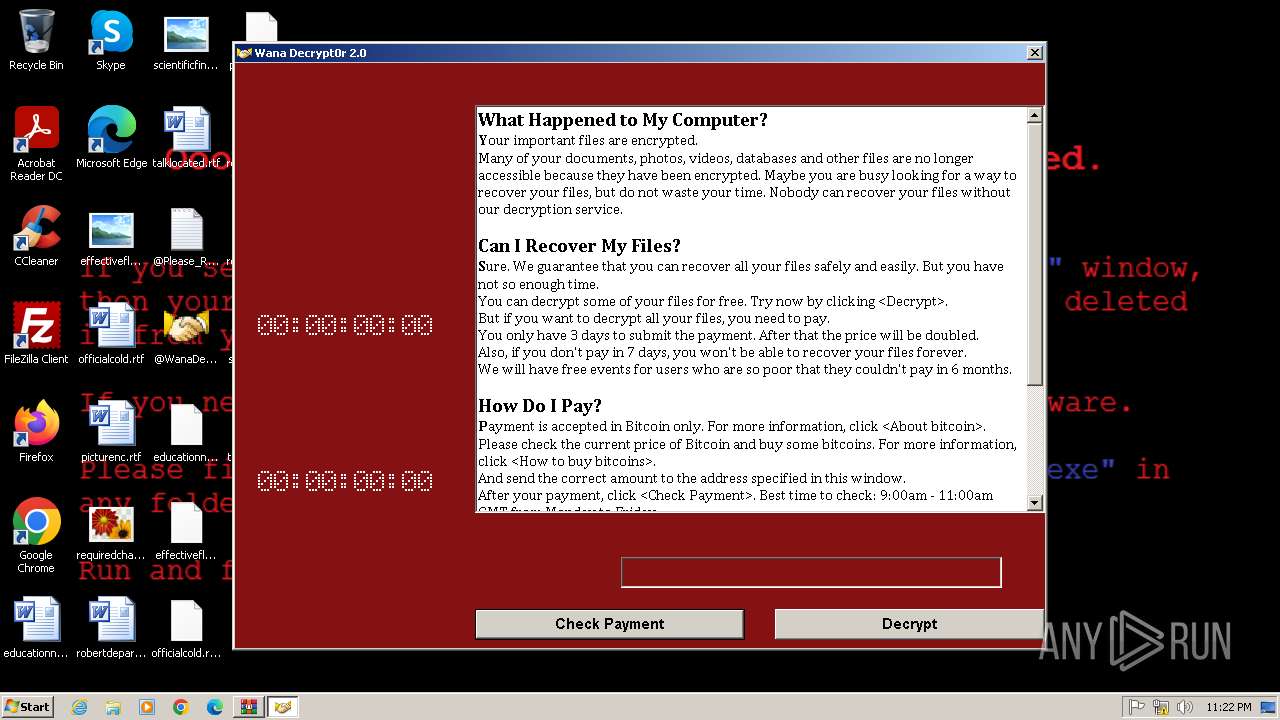The width and height of the screenshot is (1280, 720).
Task: Launch Internet Explorer from the taskbar
Action: (79, 707)
